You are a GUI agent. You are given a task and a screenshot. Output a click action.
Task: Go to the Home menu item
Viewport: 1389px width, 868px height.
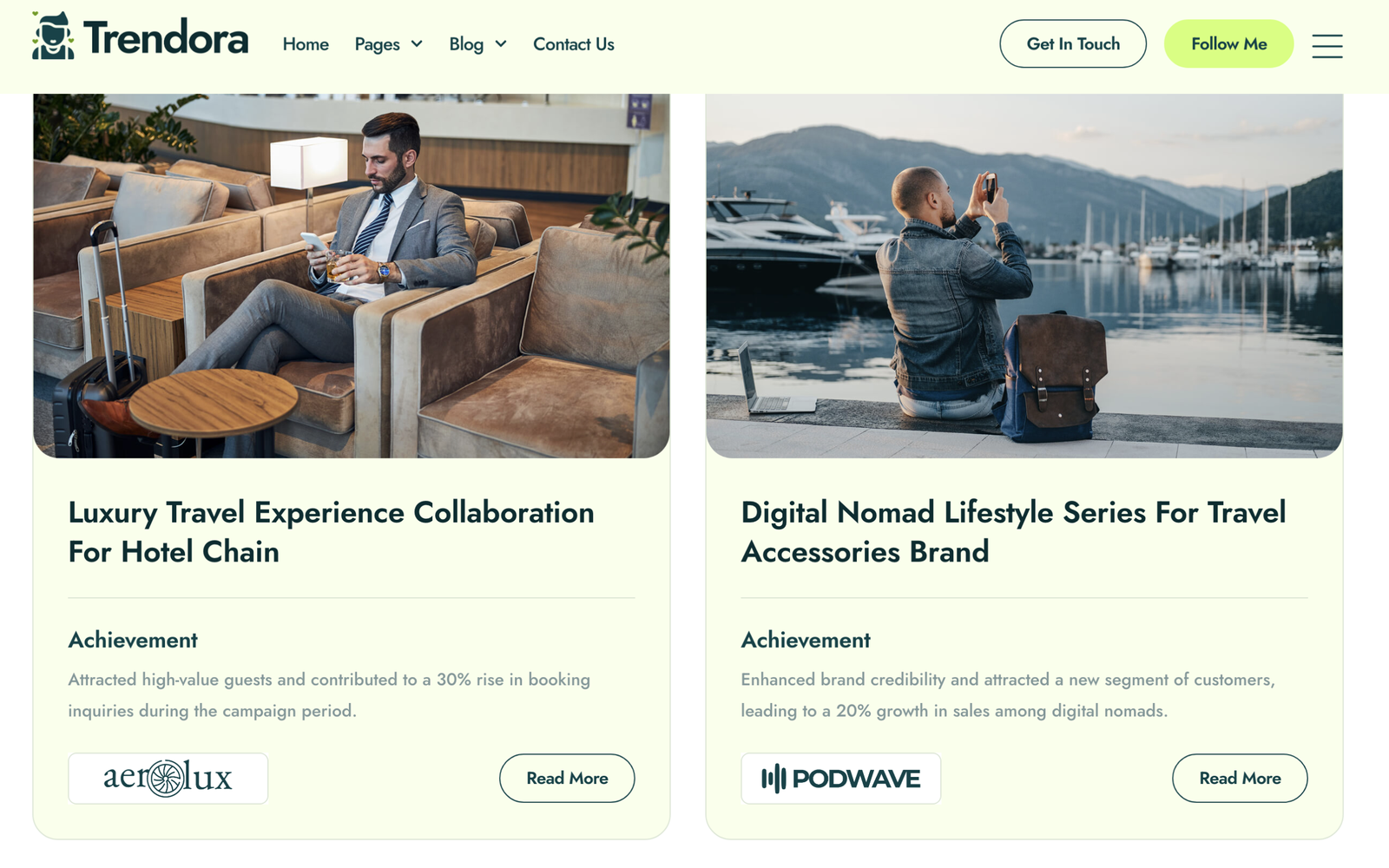(306, 44)
